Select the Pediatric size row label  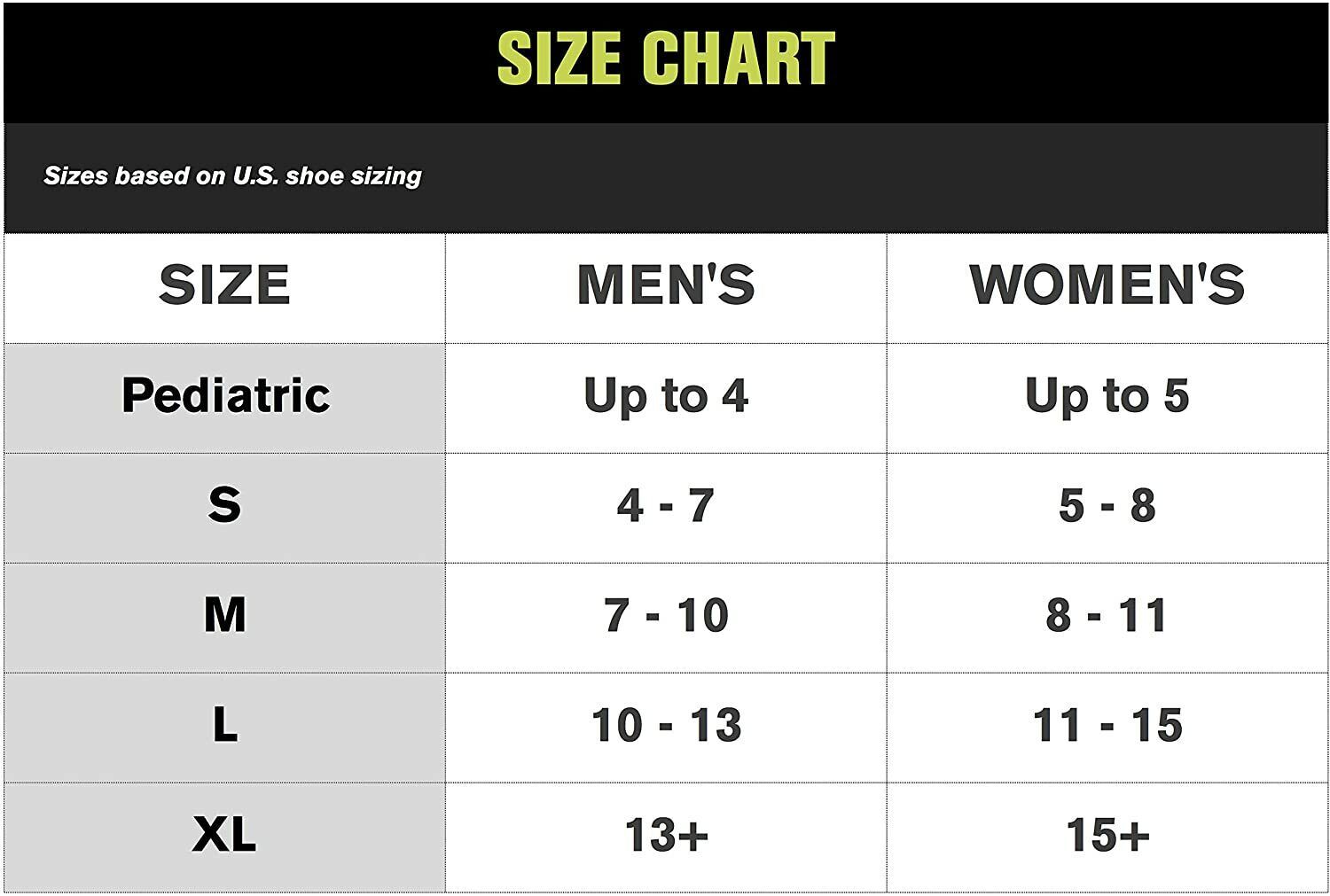[225, 395]
